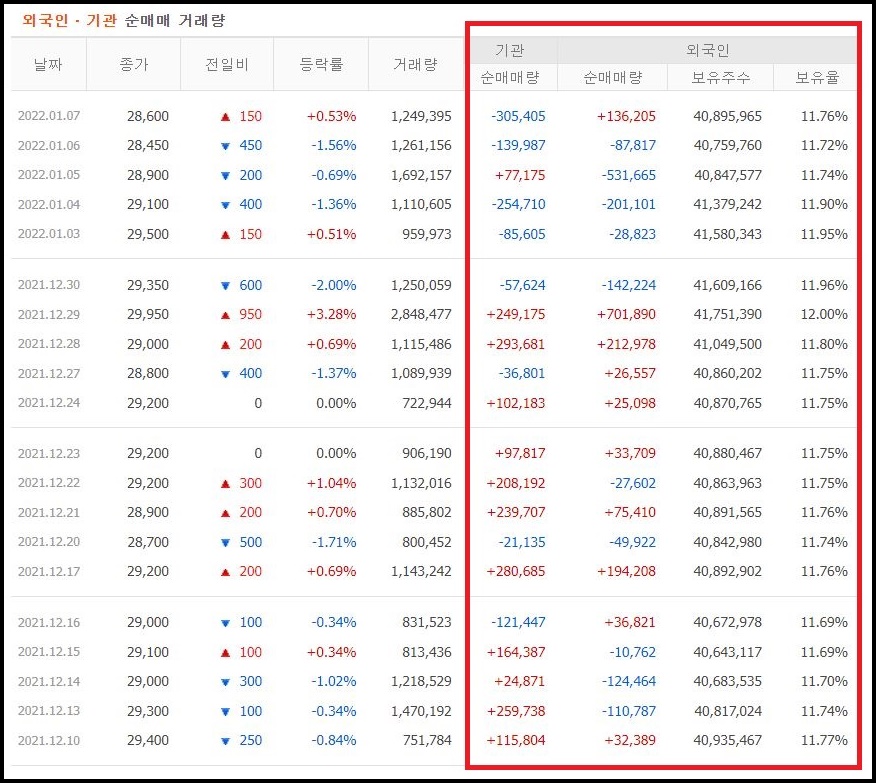This screenshot has height=783, width=876.
Task: Click the foreign net value +701,890
Action: click(x=626, y=314)
